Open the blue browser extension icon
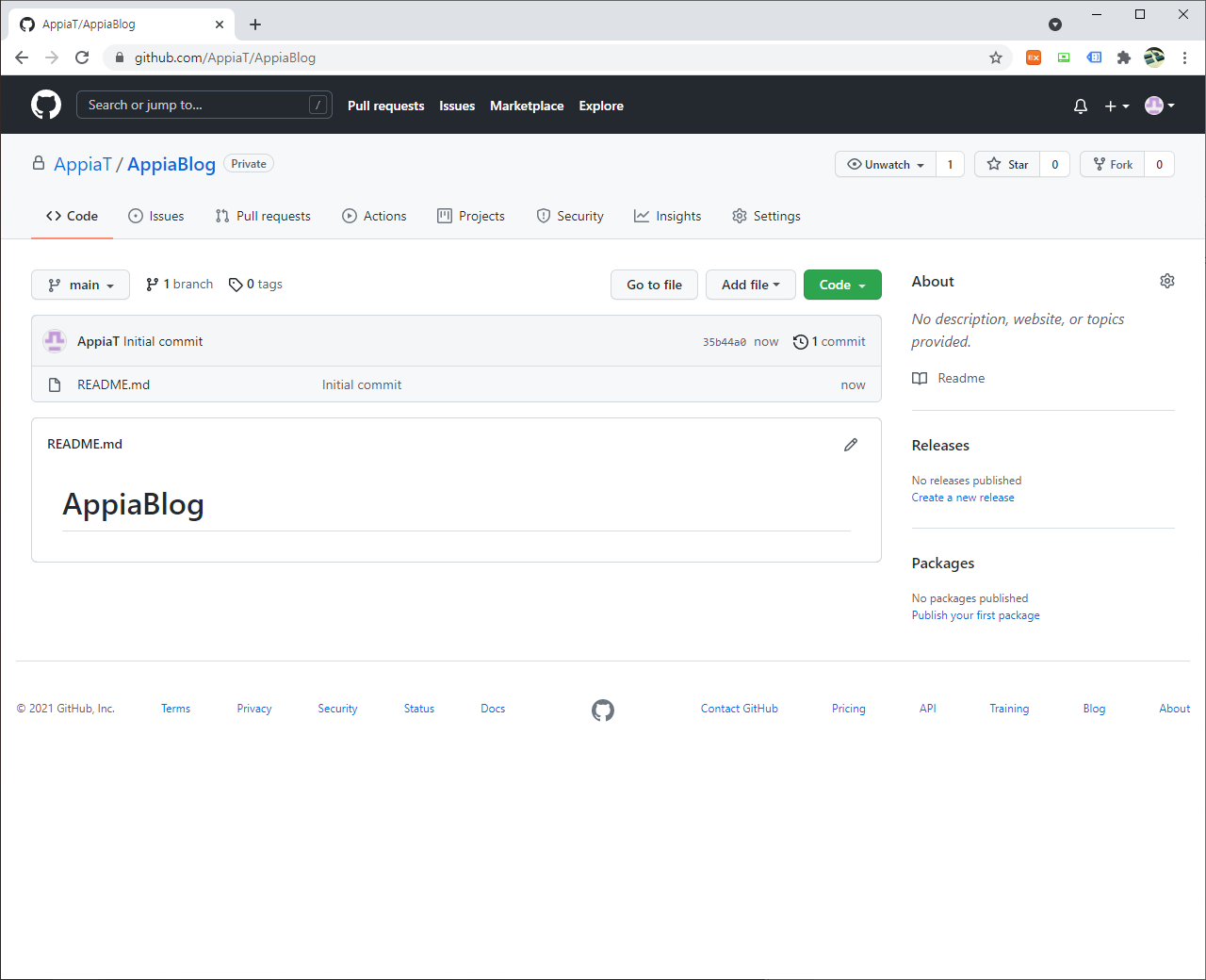The height and width of the screenshot is (980, 1206). 1094,57
